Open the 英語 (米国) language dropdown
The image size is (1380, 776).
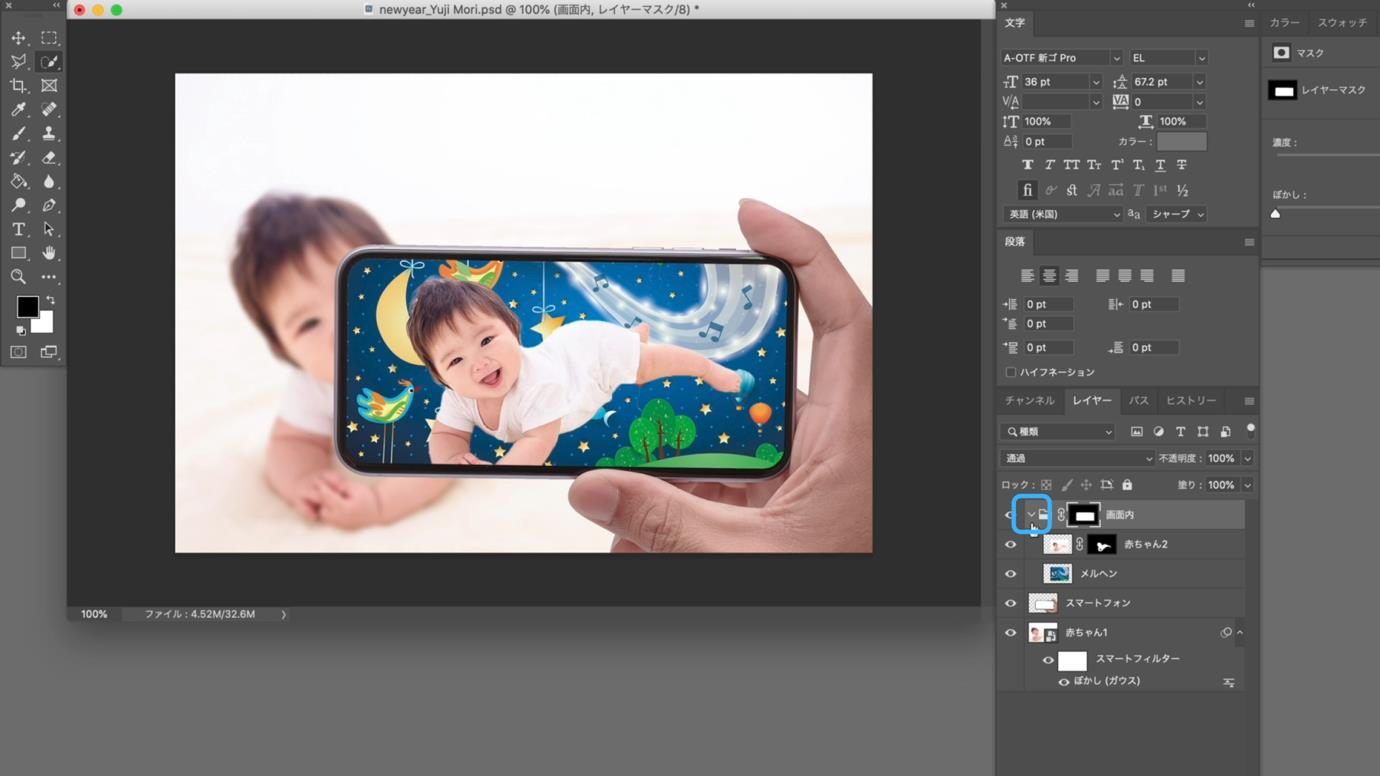1062,214
